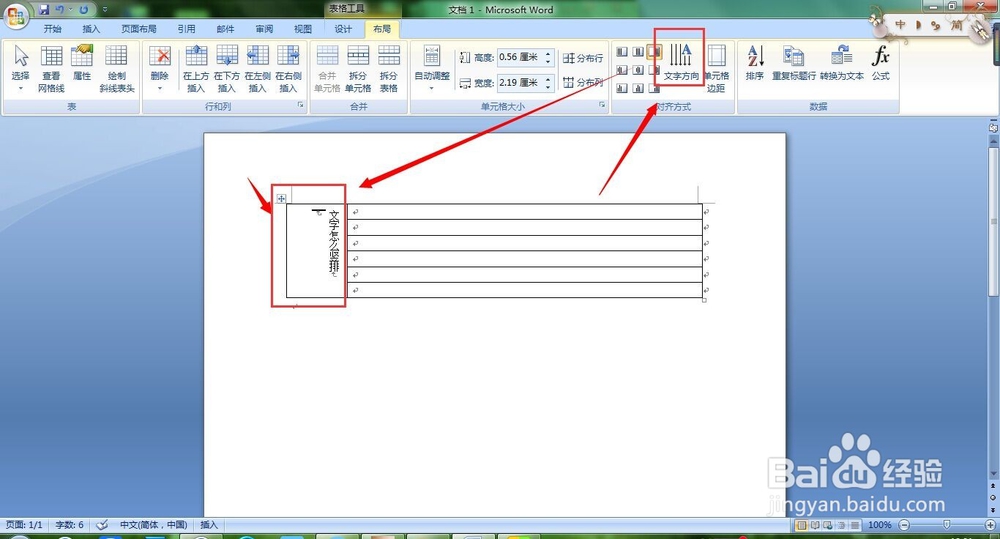Screen dimensions: 1000x539
Task: Redo the last action
Action: click(84, 10)
